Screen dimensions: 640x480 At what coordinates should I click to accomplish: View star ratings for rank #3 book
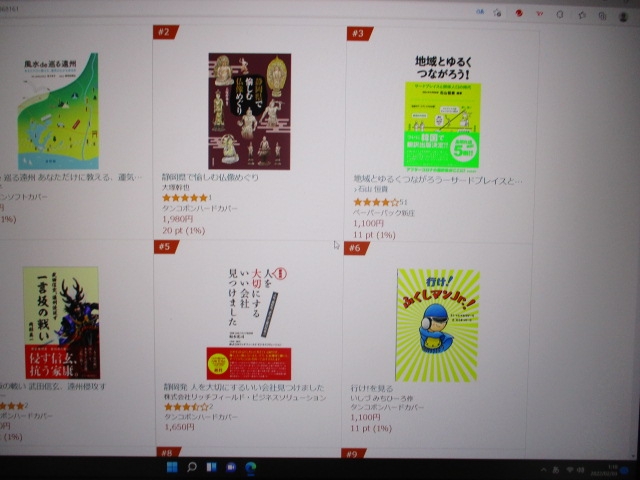pos(376,202)
